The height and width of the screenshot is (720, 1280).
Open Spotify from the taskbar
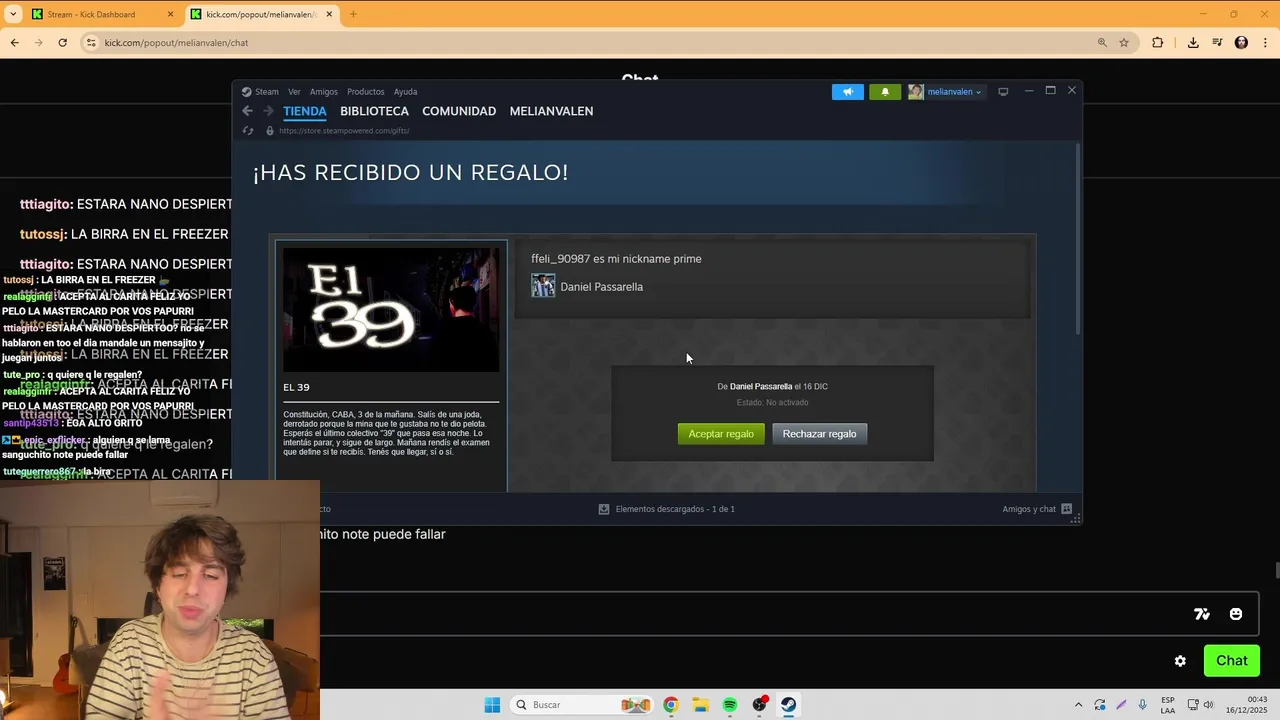pos(730,705)
